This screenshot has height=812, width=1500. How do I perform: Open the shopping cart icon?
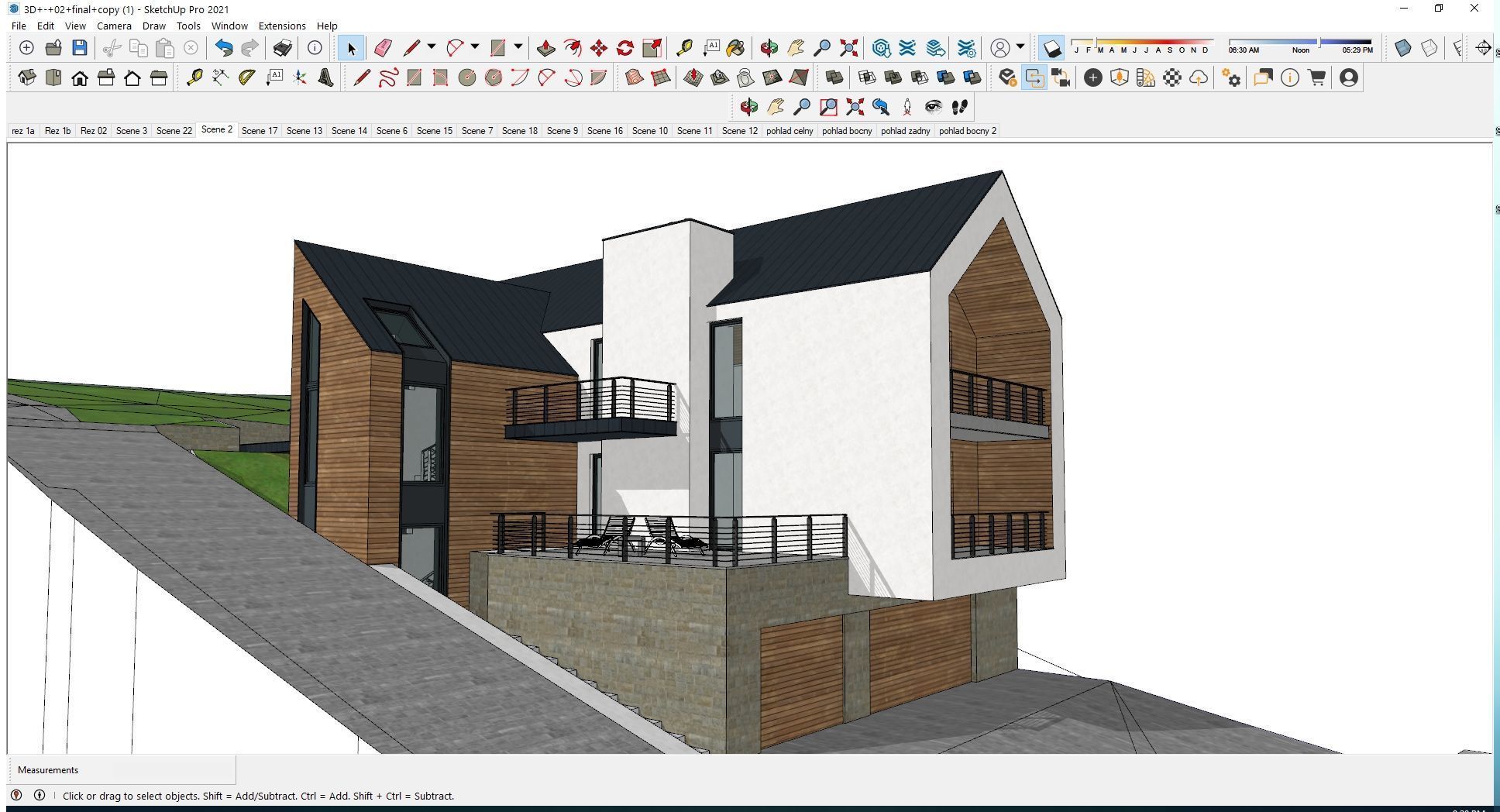(1316, 77)
